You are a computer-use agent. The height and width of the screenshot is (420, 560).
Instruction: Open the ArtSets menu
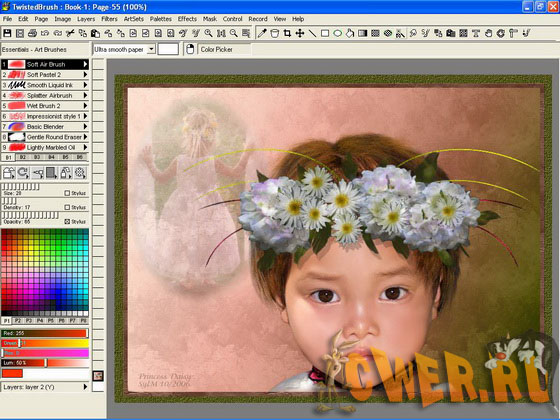[134, 19]
